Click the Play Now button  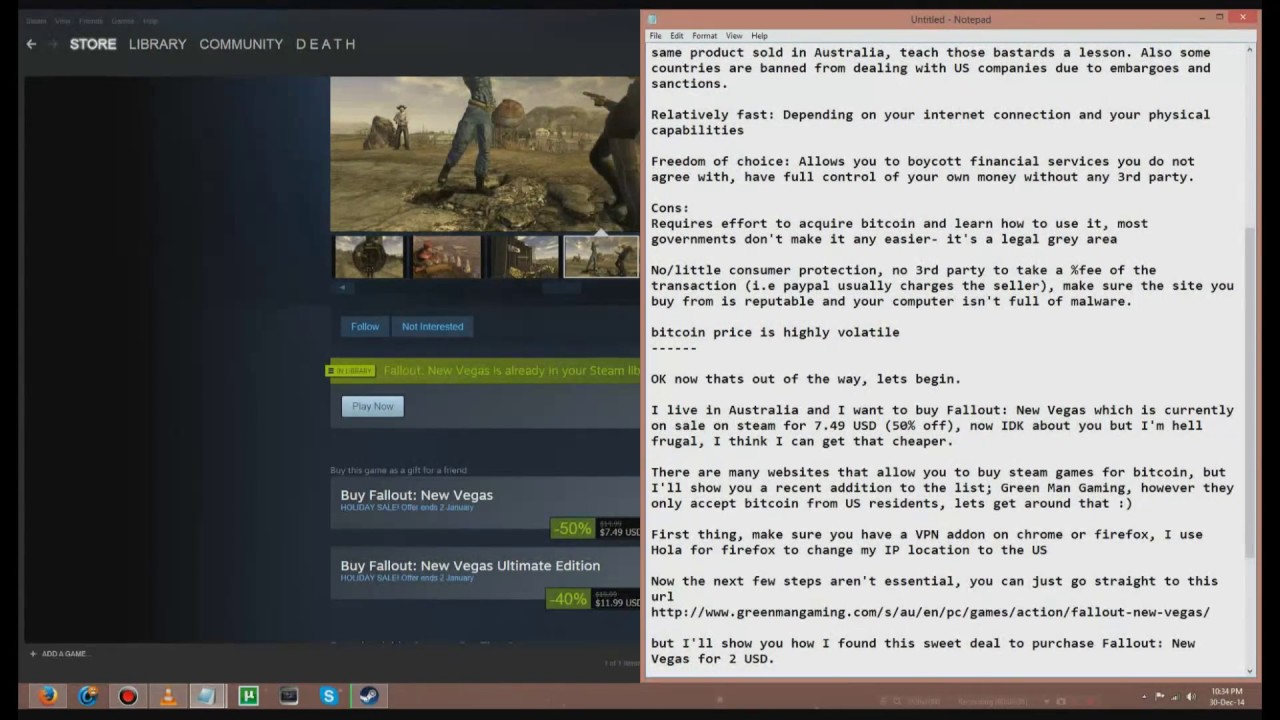(x=372, y=406)
